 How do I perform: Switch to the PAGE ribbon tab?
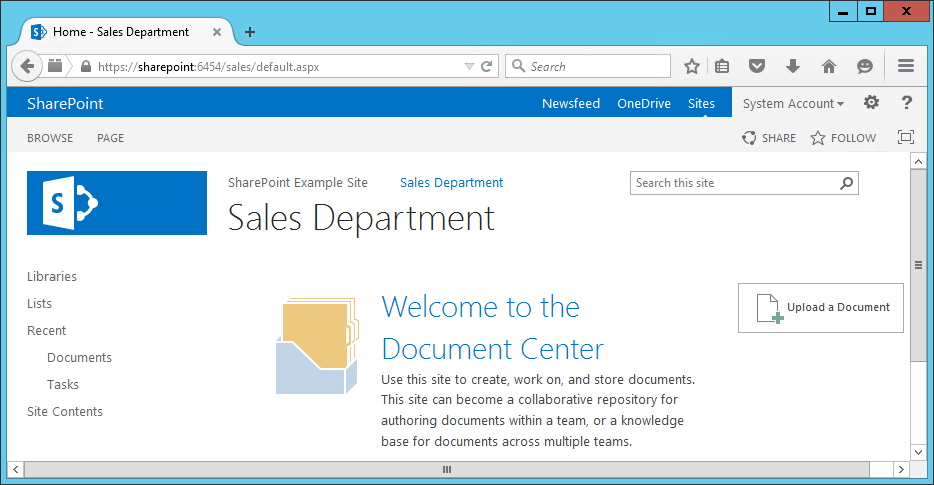(x=111, y=138)
